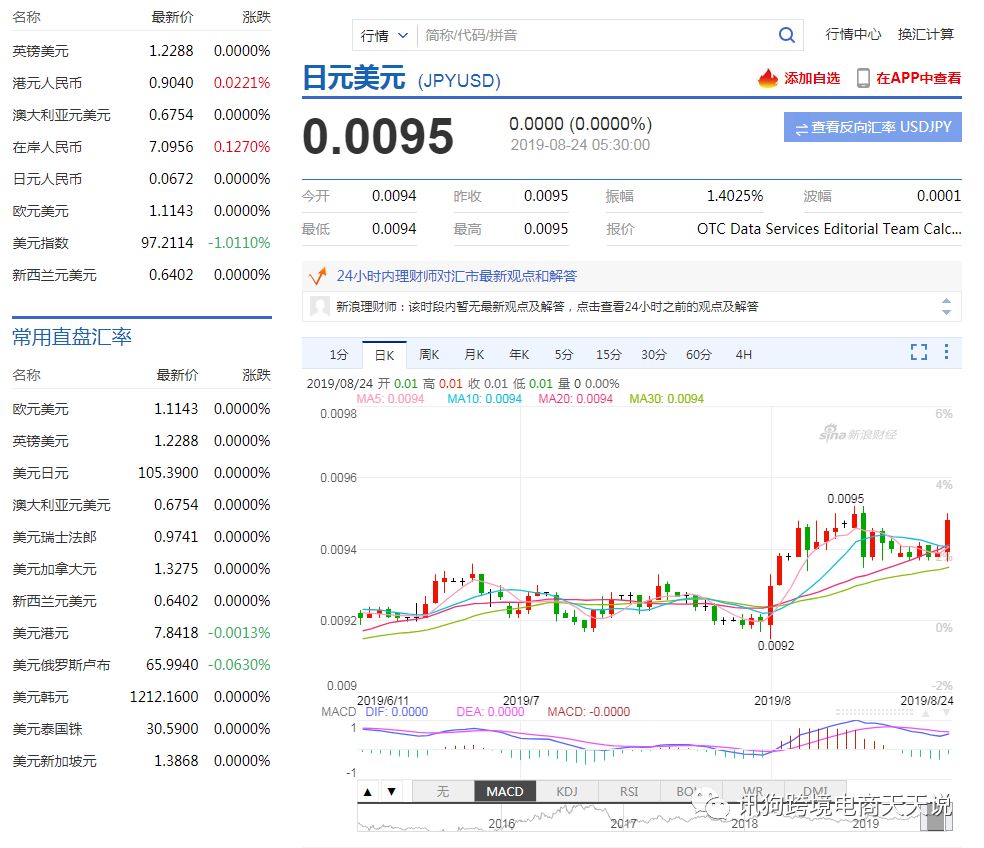Open the 24小时内理财师 viewpoints link
Viewport: 984px width, 848px height.
(x=457, y=276)
